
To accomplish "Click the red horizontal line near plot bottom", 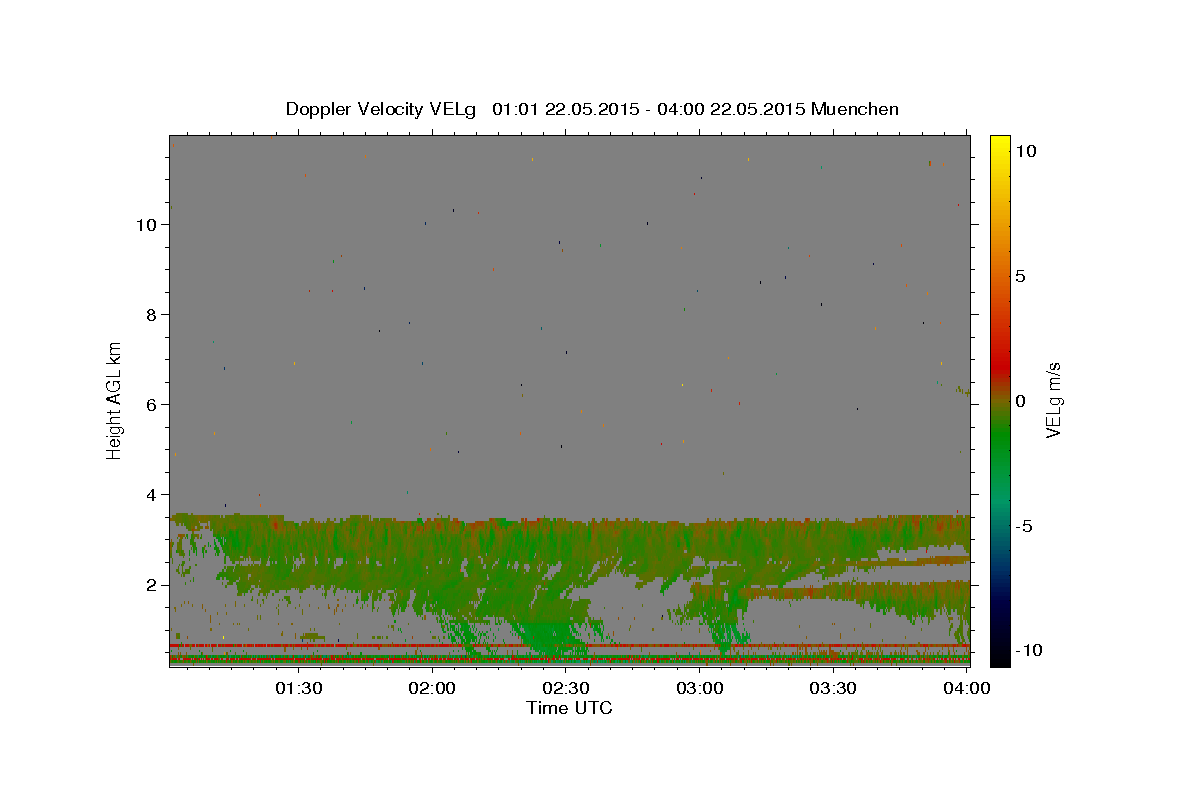I will tap(569, 646).
